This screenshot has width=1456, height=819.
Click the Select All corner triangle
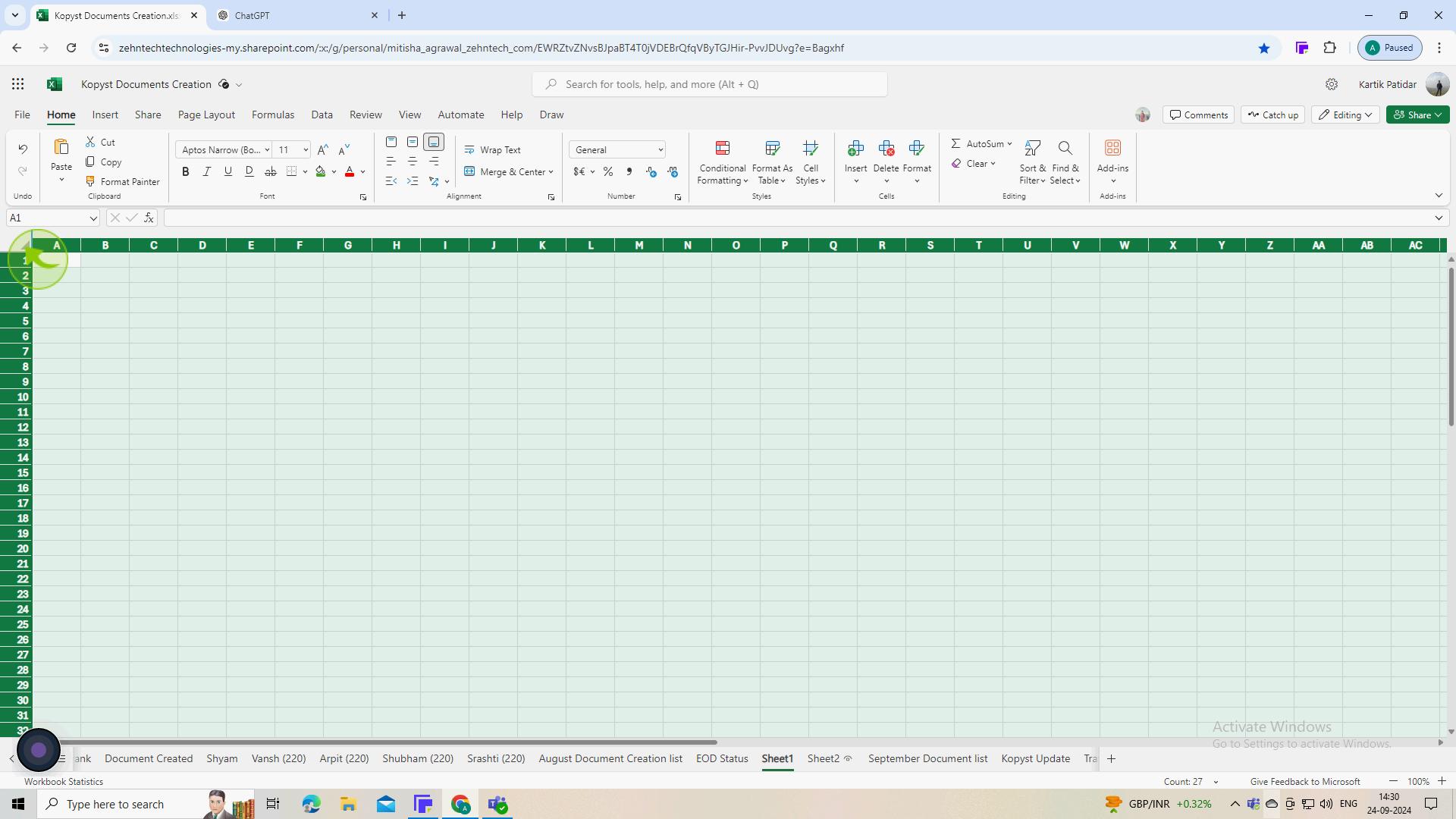coord(25,244)
